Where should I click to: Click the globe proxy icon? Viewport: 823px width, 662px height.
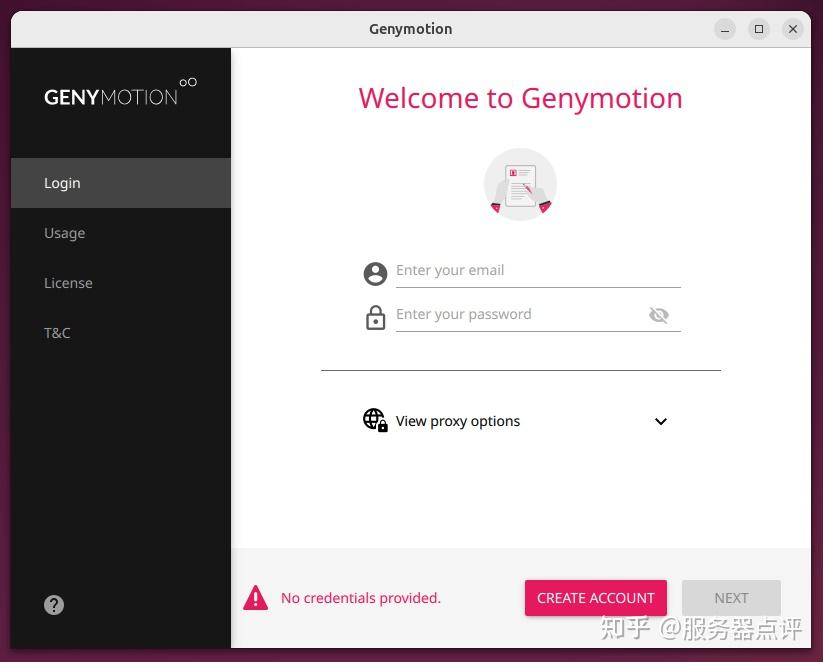tap(374, 420)
